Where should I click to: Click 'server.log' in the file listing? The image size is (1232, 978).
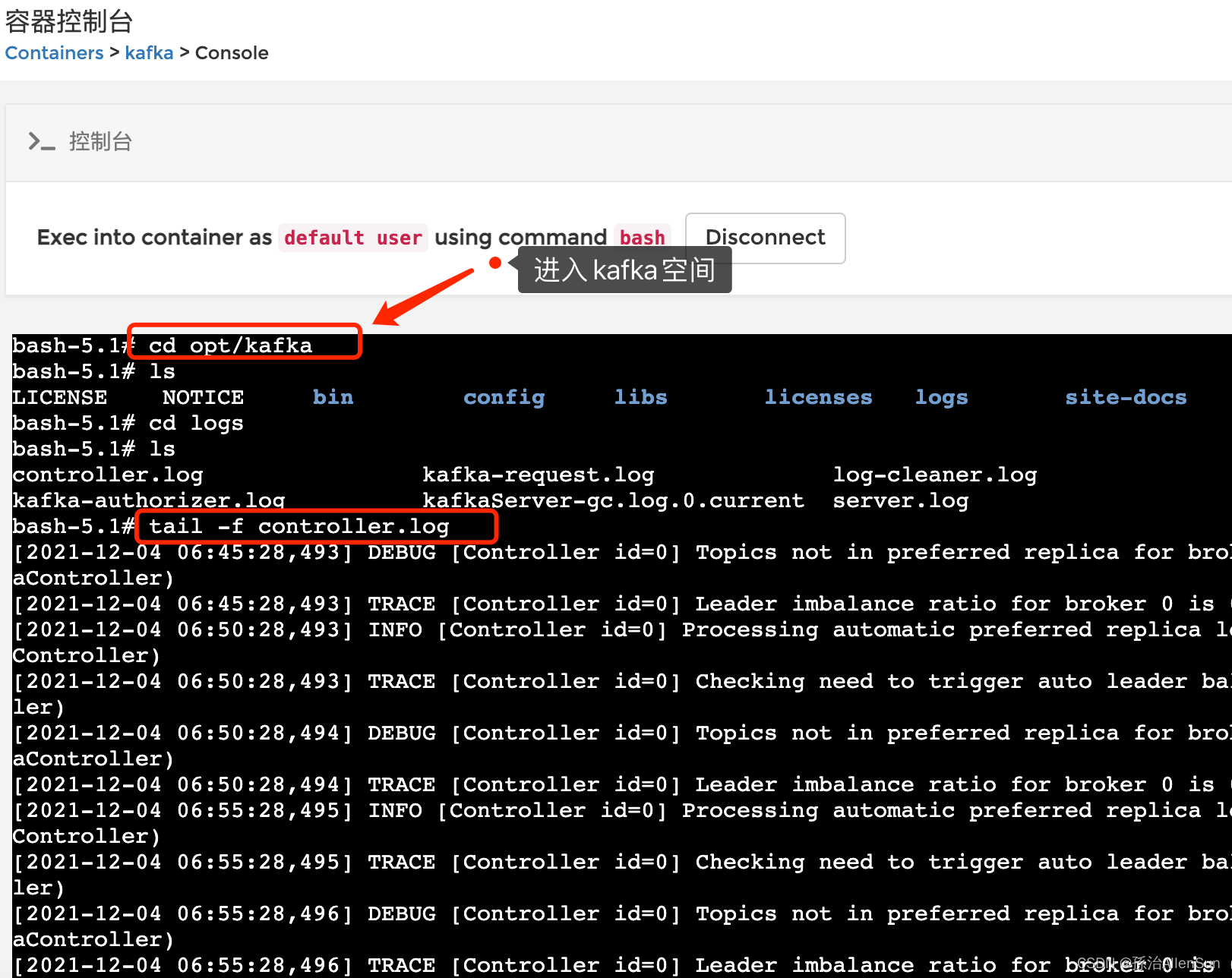point(901,500)
